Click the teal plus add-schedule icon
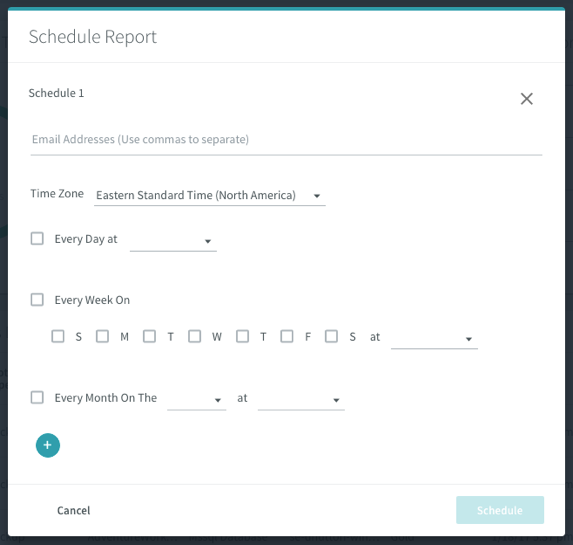This screenshot has height=545, width=573. [48, 445]
